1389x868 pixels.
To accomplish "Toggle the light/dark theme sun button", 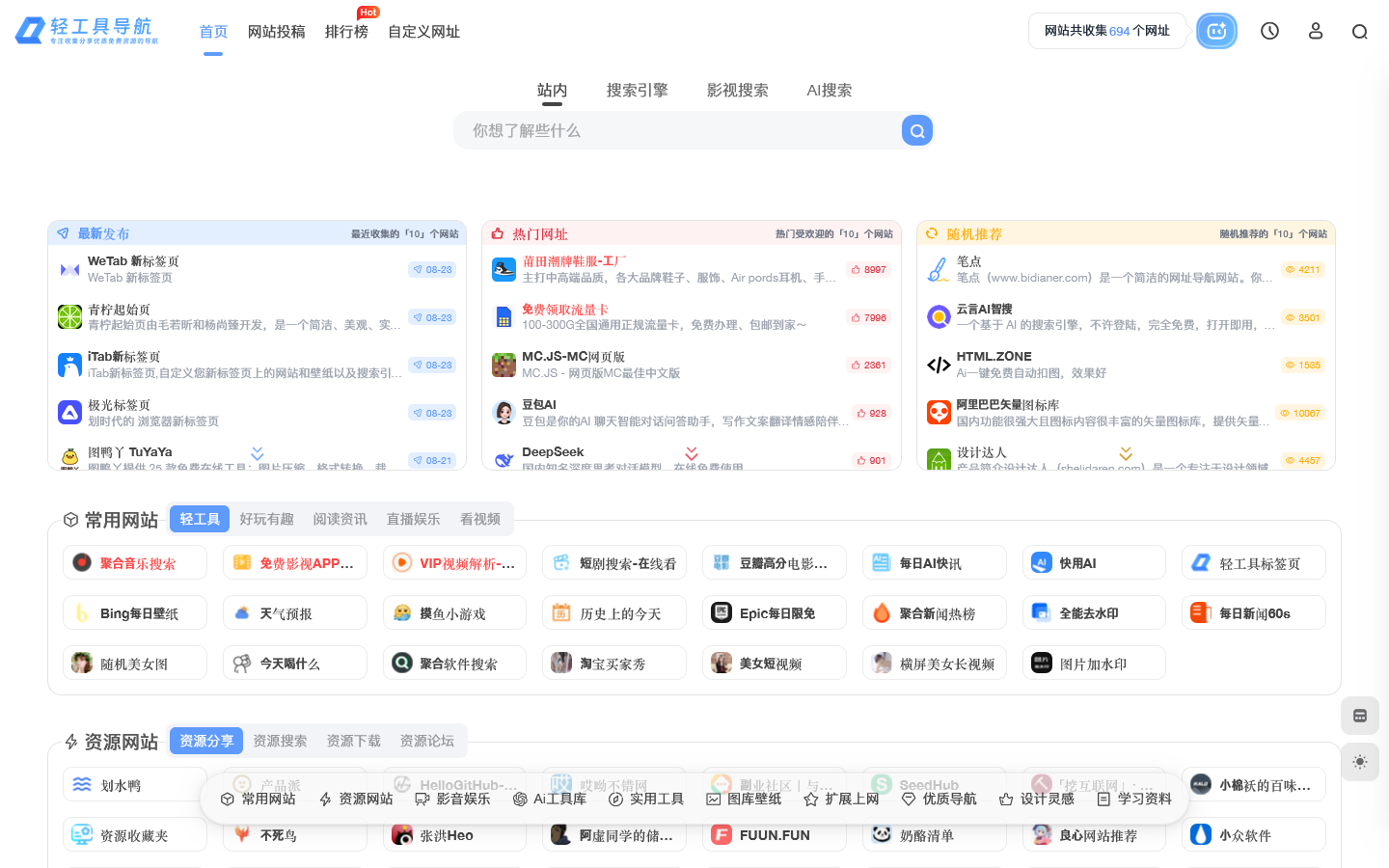I will 1359,762.
